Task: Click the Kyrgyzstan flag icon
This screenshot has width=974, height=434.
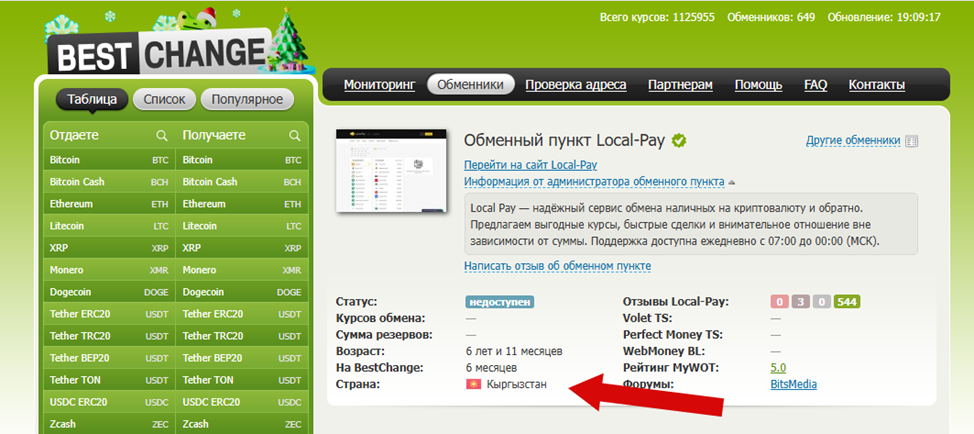Action: [x=473, y=384]
